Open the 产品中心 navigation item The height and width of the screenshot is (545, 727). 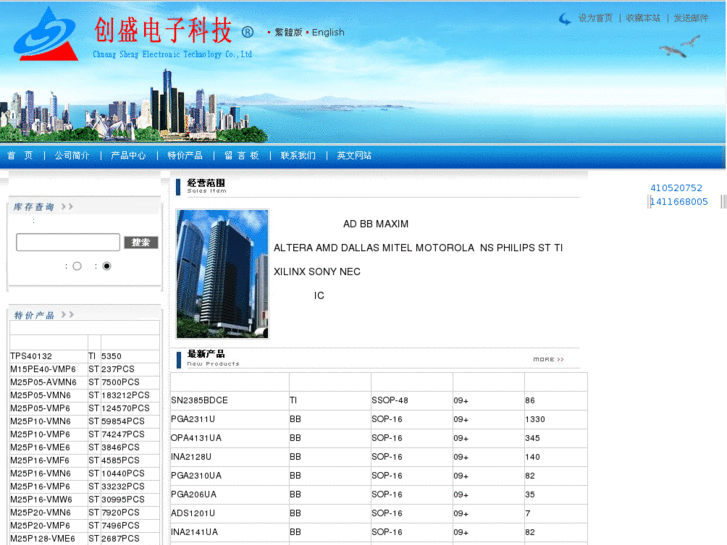(128, 155)
